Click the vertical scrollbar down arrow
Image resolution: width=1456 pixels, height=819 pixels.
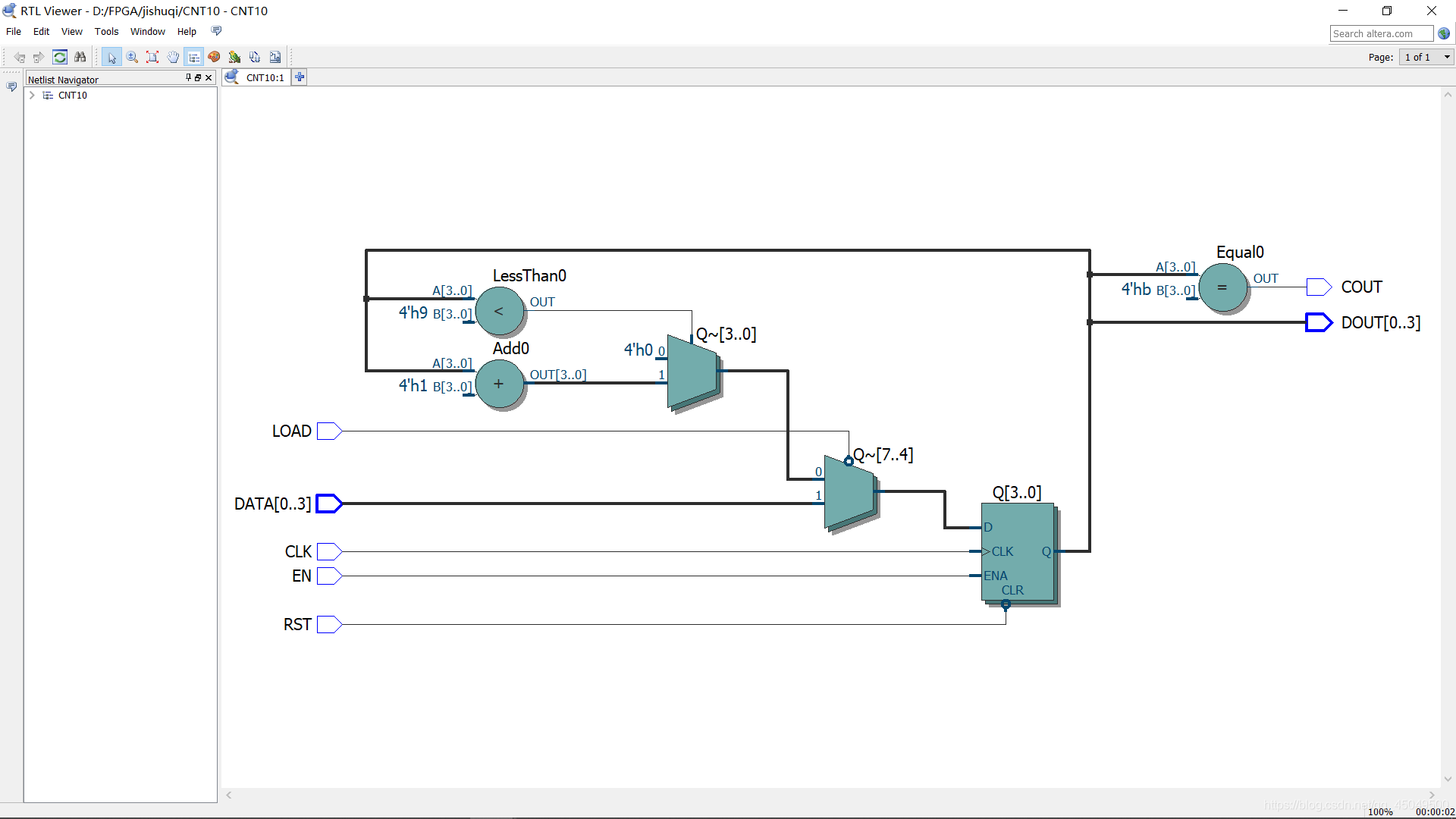1448,779
